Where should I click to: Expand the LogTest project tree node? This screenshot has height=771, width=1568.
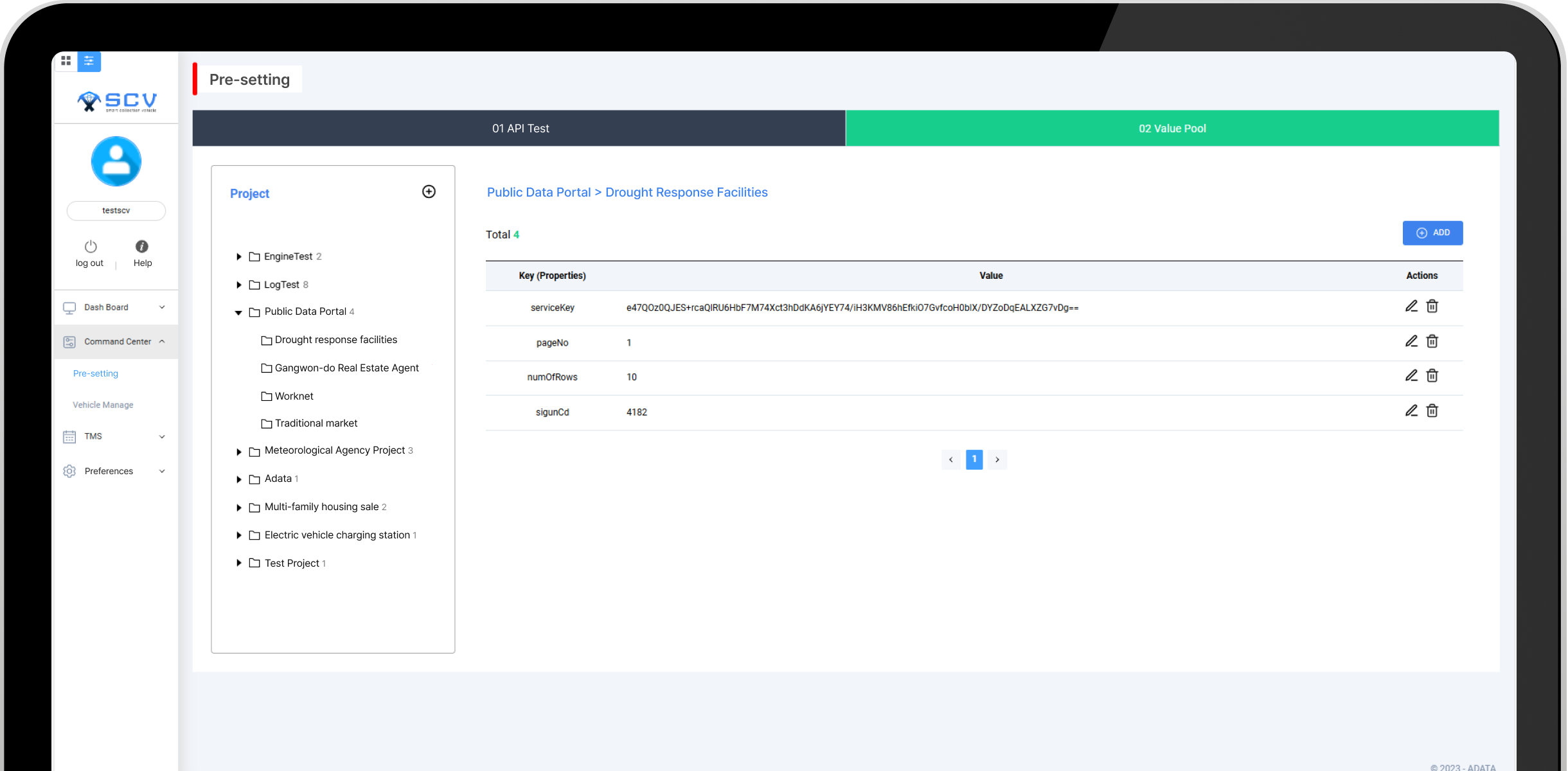click(x=238, y=285)
